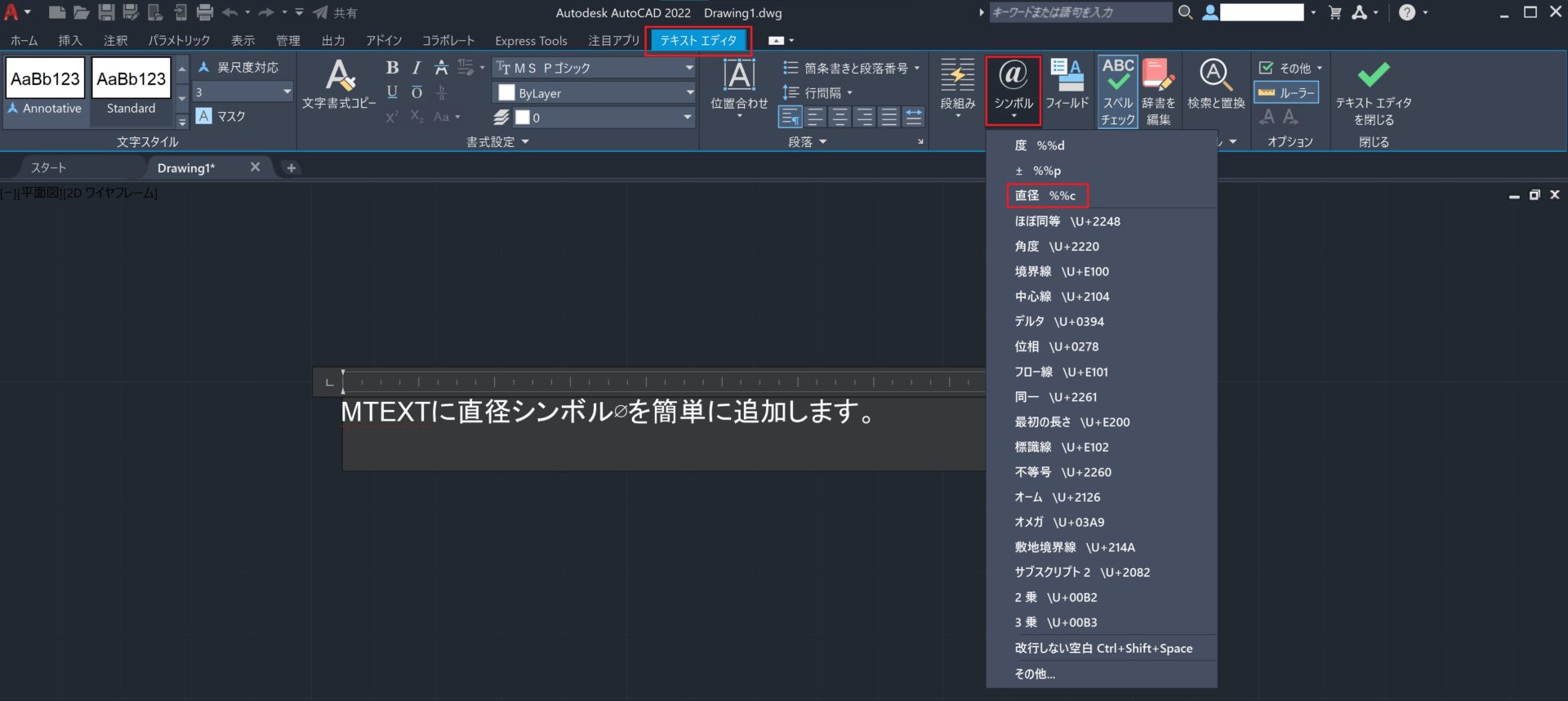Select the default paragraph alignment button
Viewport: 1568px width, 701px height.
[x=790, y=117]
